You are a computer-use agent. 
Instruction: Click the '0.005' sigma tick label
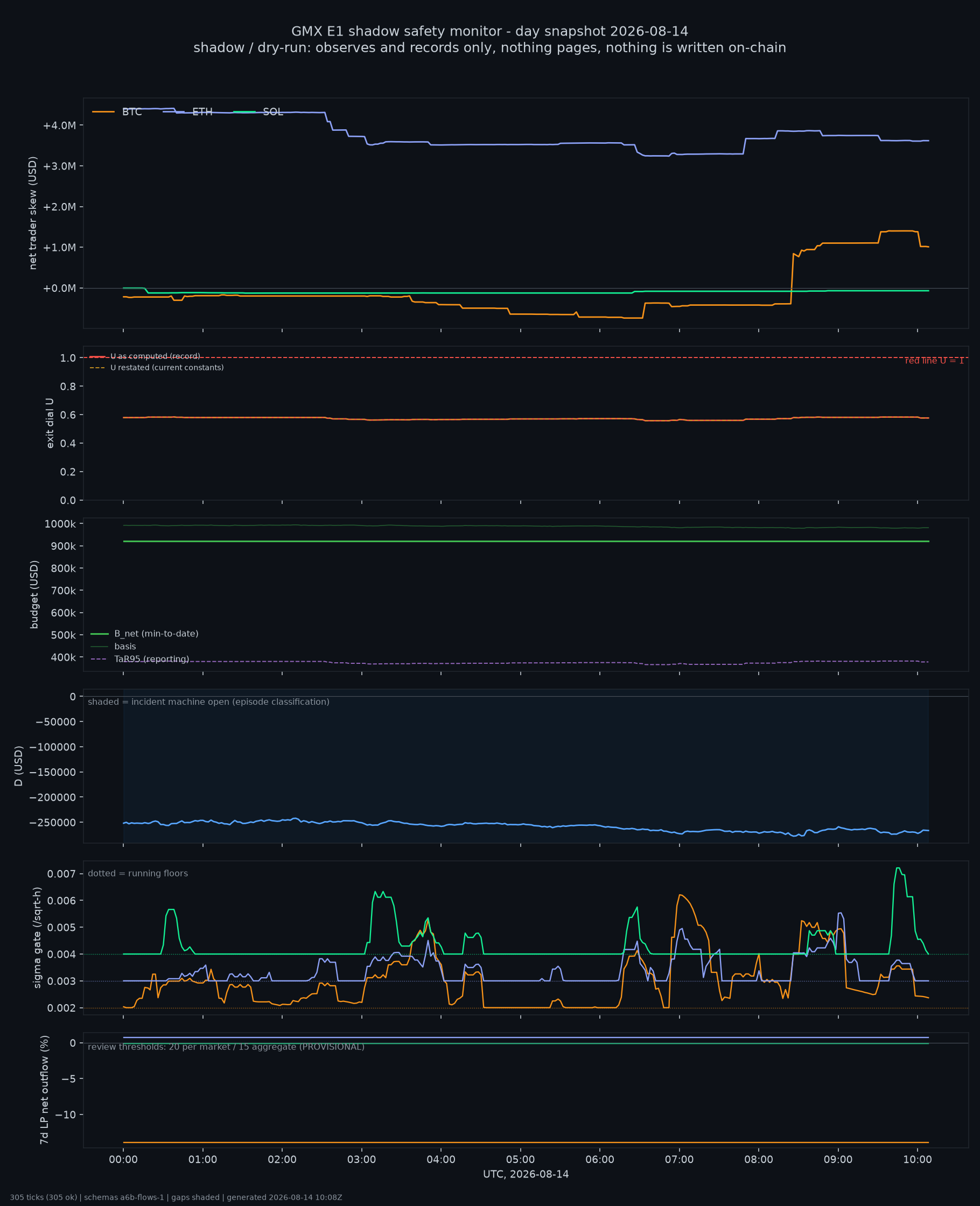61,927
